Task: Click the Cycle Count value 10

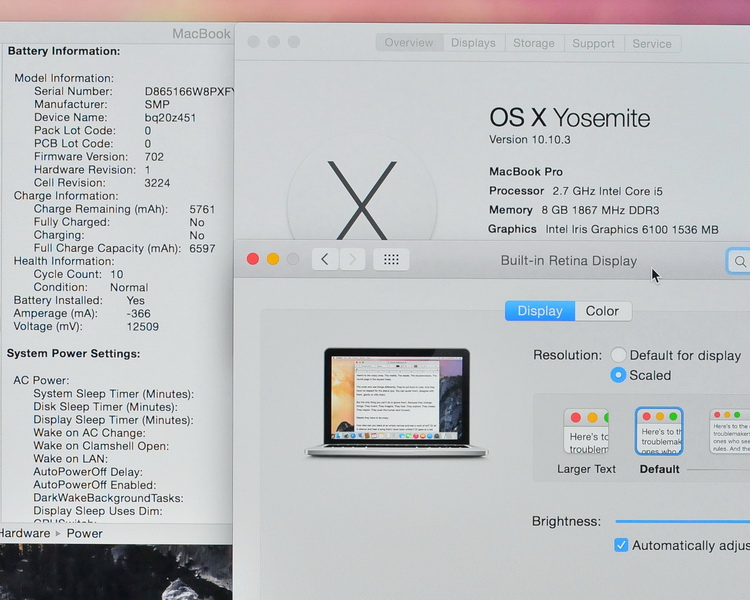Action: tap(117, 274)
